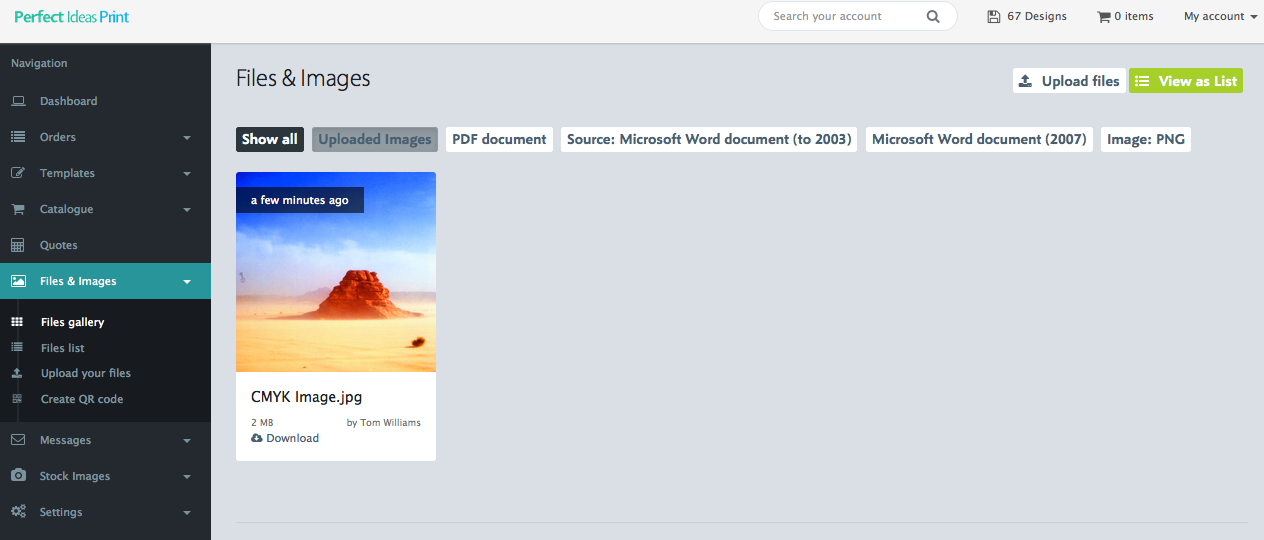This screenshot has width=1264, height=540.
Task: Expand the Settings submenu arrow
Action: (x=187, y=513)
